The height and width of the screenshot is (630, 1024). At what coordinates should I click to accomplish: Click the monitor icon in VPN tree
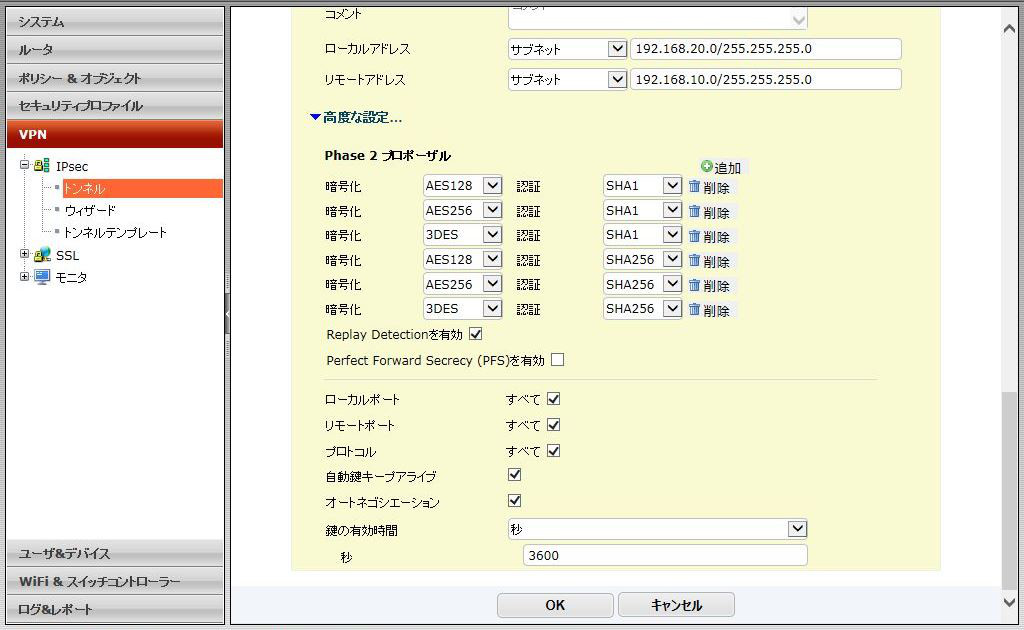coord(41,277)
